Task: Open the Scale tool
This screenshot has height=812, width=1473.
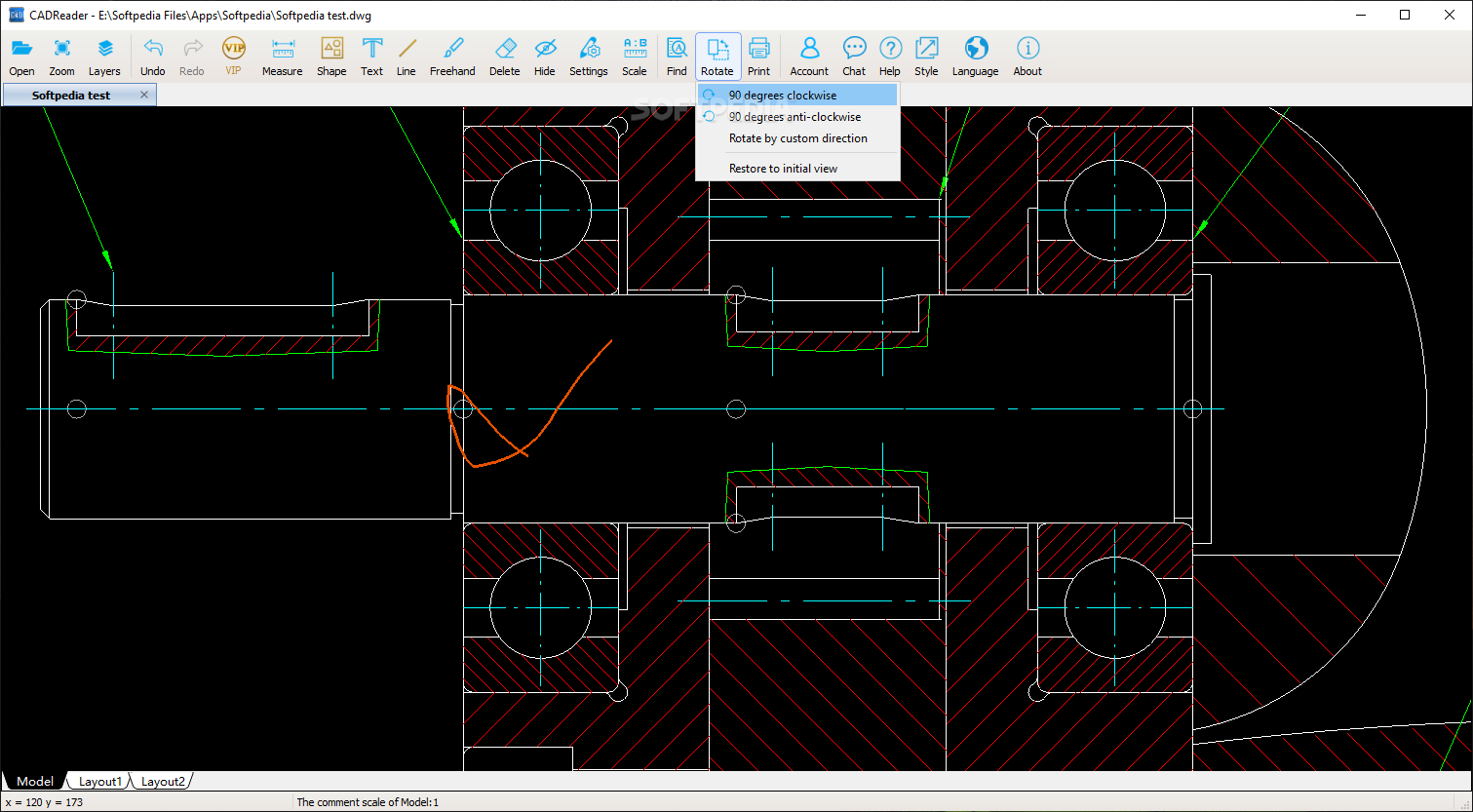Action: click(x=635, y=58)
